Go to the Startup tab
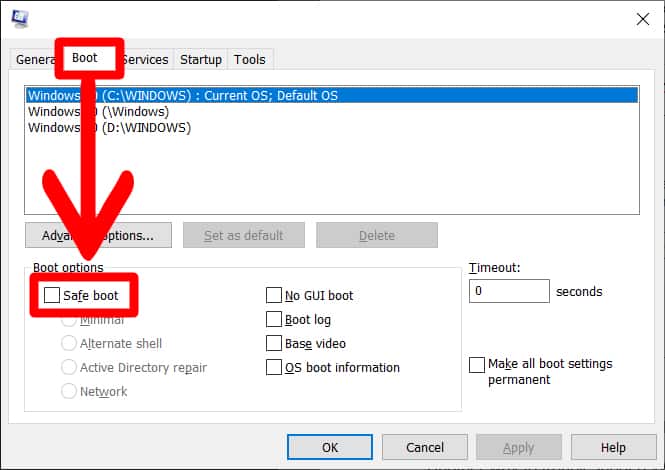The height and width of the screenshot is (470, 665). (200, 60)
